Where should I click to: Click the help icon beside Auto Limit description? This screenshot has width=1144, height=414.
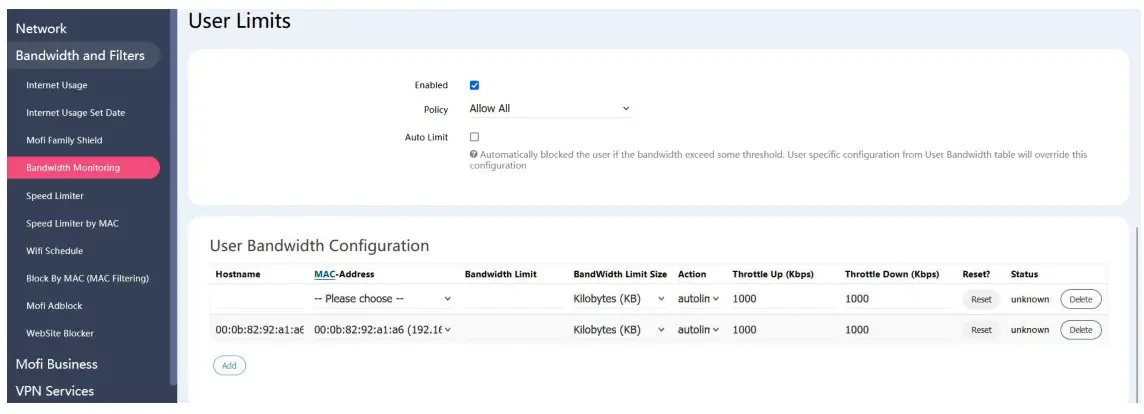[x=474, y=155]
